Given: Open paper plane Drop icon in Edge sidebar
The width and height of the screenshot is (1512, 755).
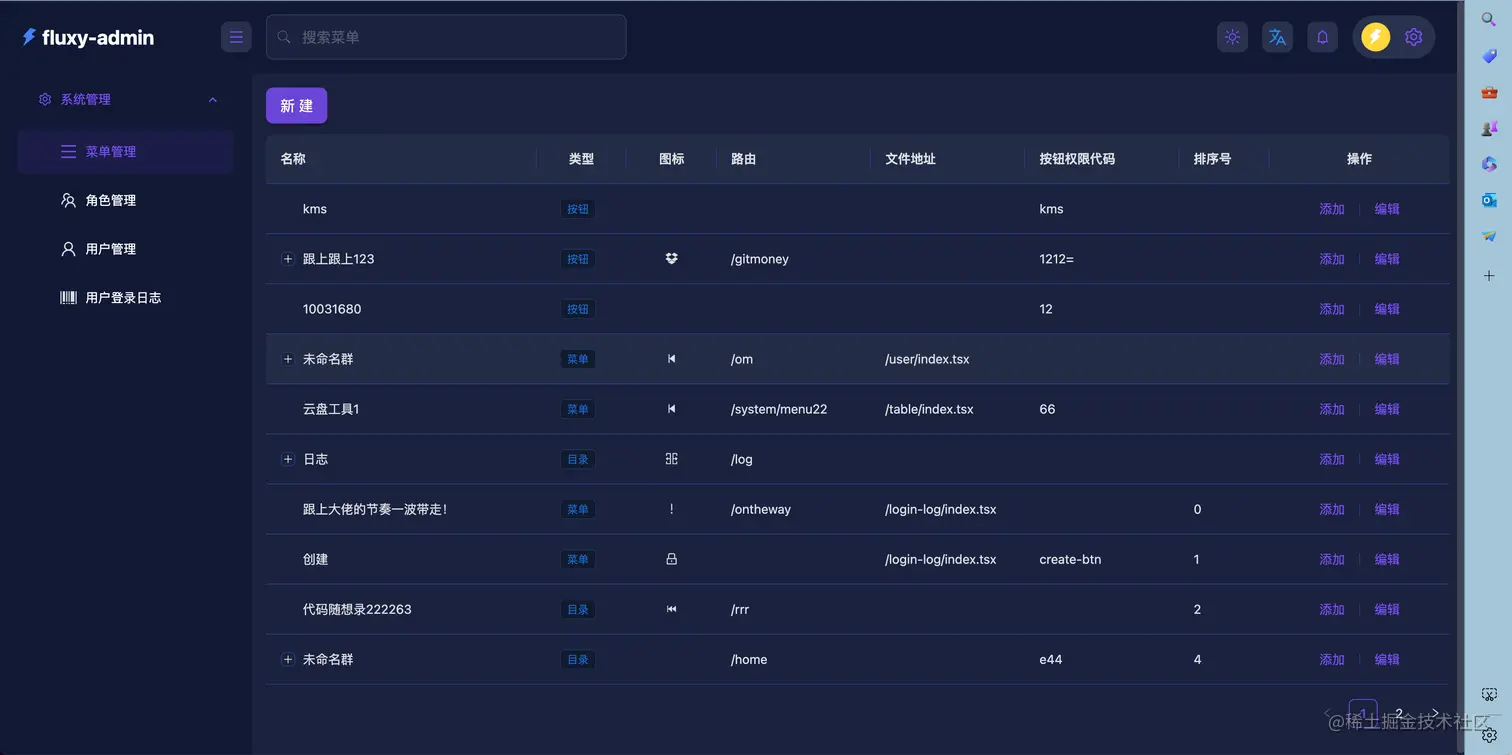Looking at the screenshot, I should click(1489, 236).
